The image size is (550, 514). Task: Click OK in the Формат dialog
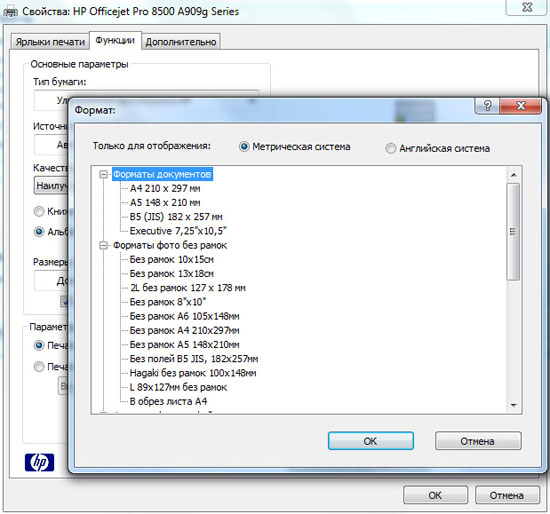pos(371,441)
